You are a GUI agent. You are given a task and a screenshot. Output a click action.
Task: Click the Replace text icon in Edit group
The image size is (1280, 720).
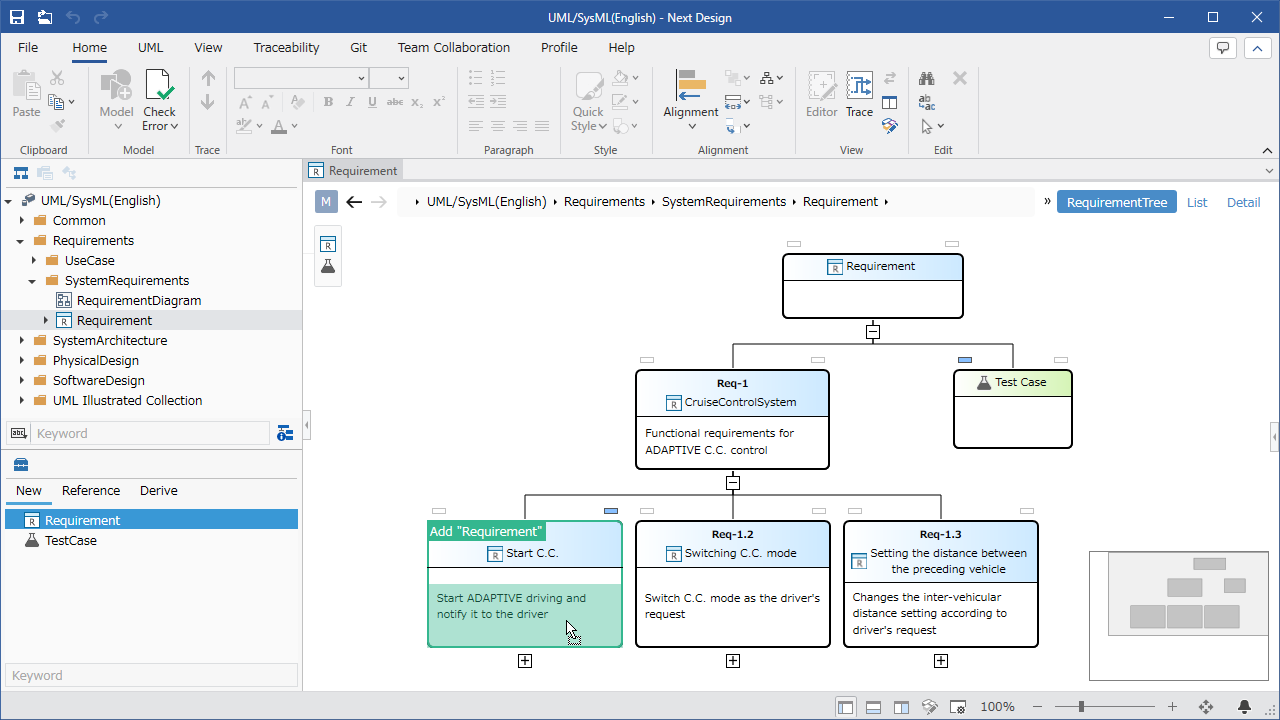(927, 102)
